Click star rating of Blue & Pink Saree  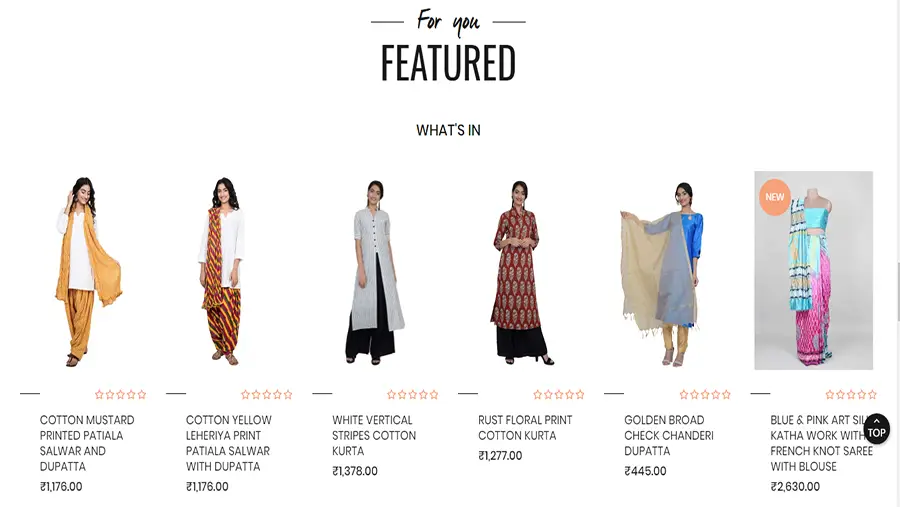pyautogui.click(x=851, y=394)
